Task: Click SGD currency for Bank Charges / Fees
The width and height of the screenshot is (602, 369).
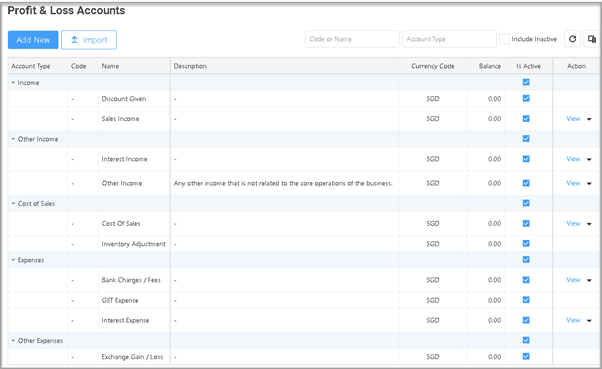Action: (433, 280)
